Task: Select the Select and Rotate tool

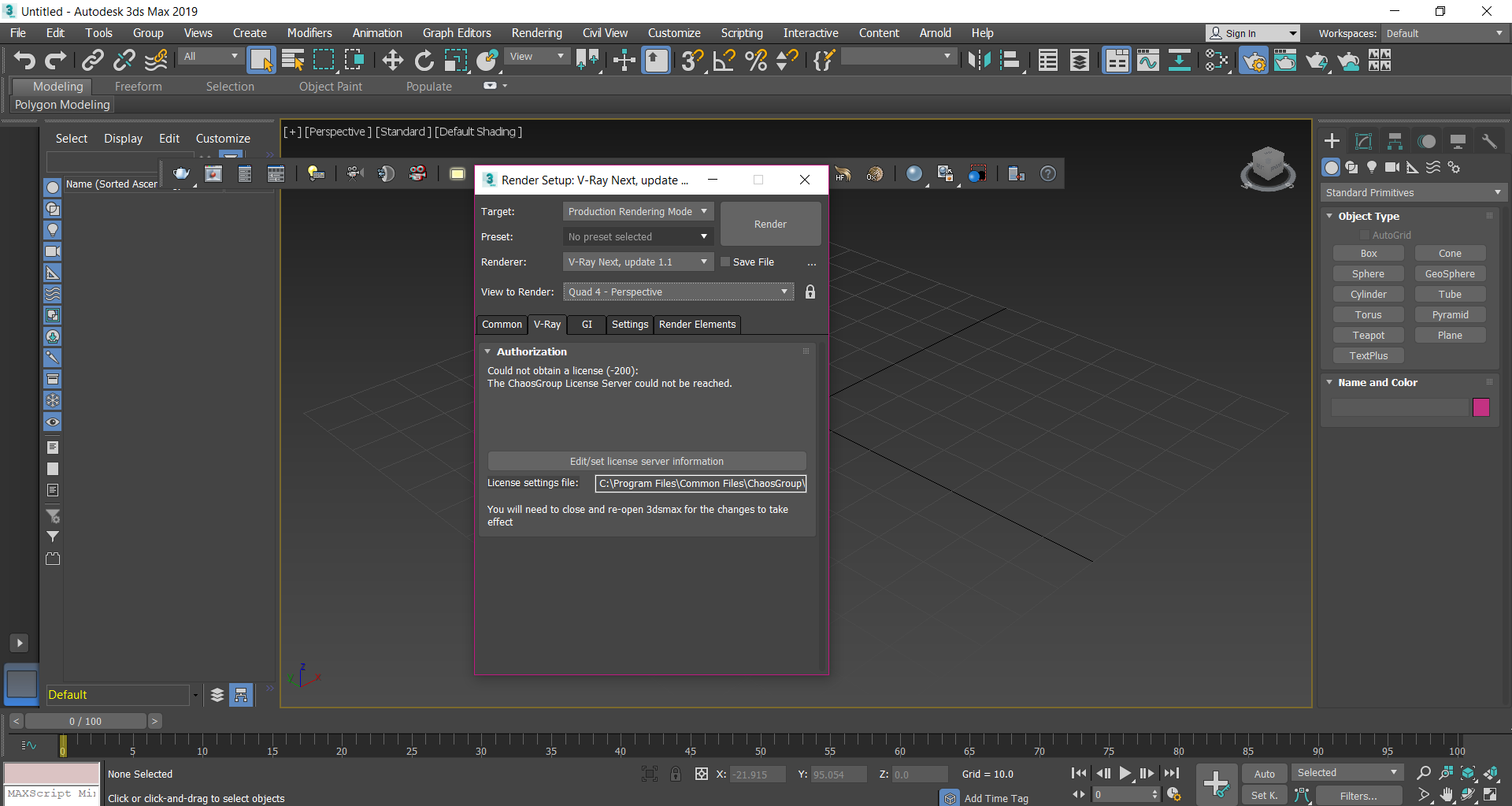Action: pos(424,61)
